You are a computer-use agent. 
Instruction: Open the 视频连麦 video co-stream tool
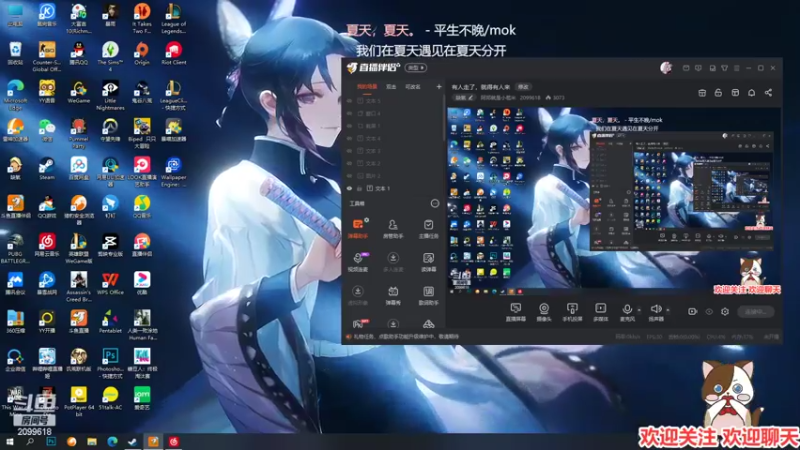358,262
